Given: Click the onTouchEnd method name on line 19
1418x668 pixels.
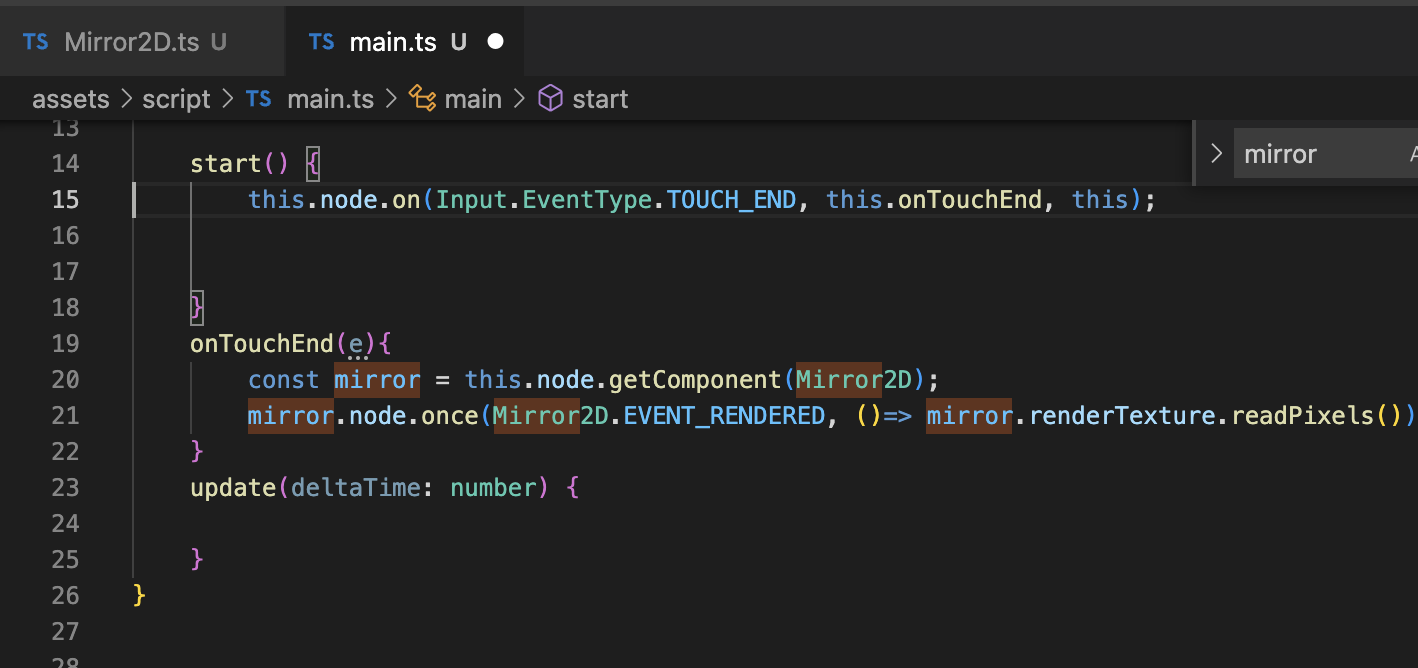Looking at the screenshot, I should pyautogui.click(x=262, y=344).
